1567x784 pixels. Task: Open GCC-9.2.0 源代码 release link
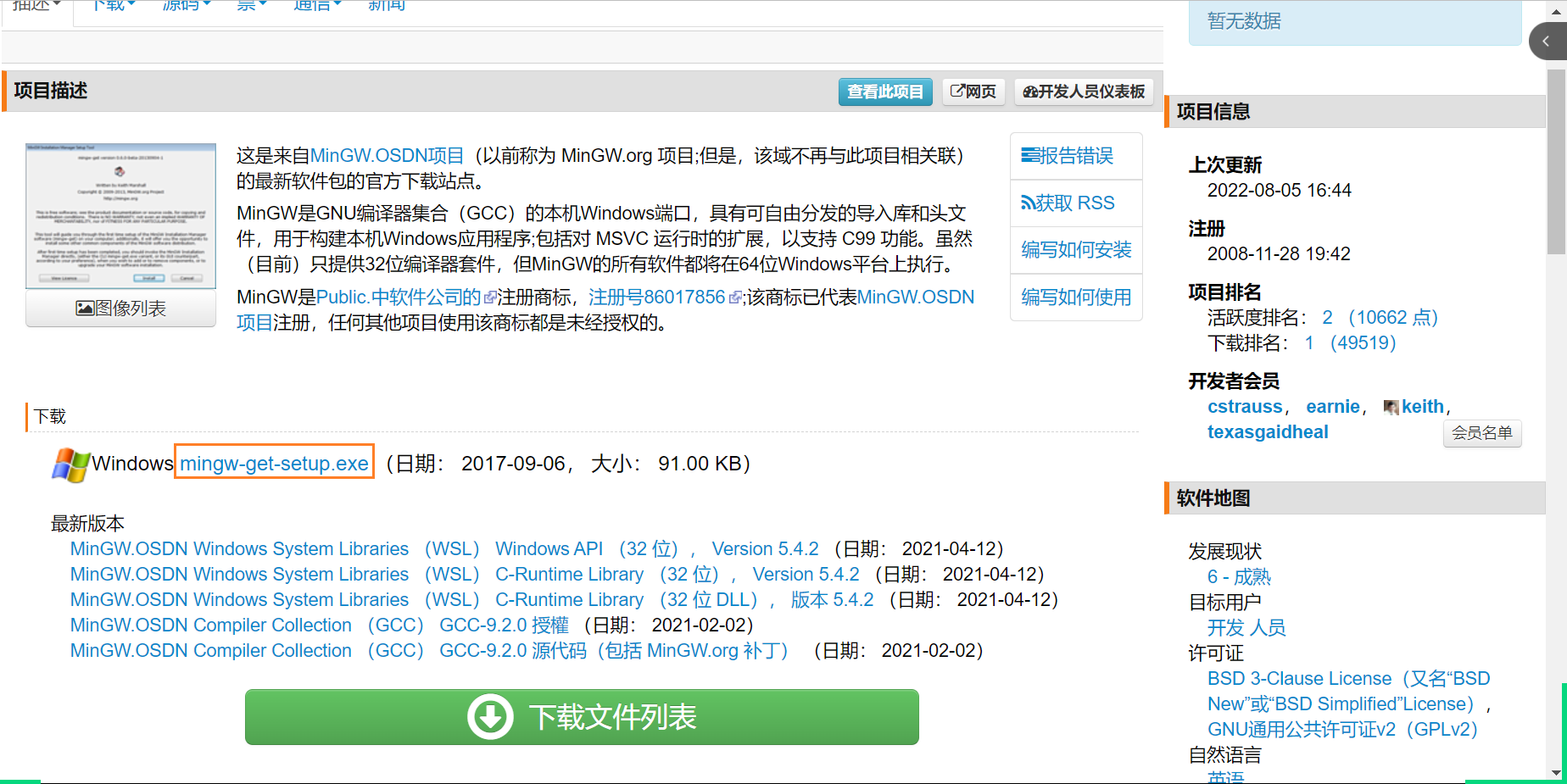click(429, 651)
